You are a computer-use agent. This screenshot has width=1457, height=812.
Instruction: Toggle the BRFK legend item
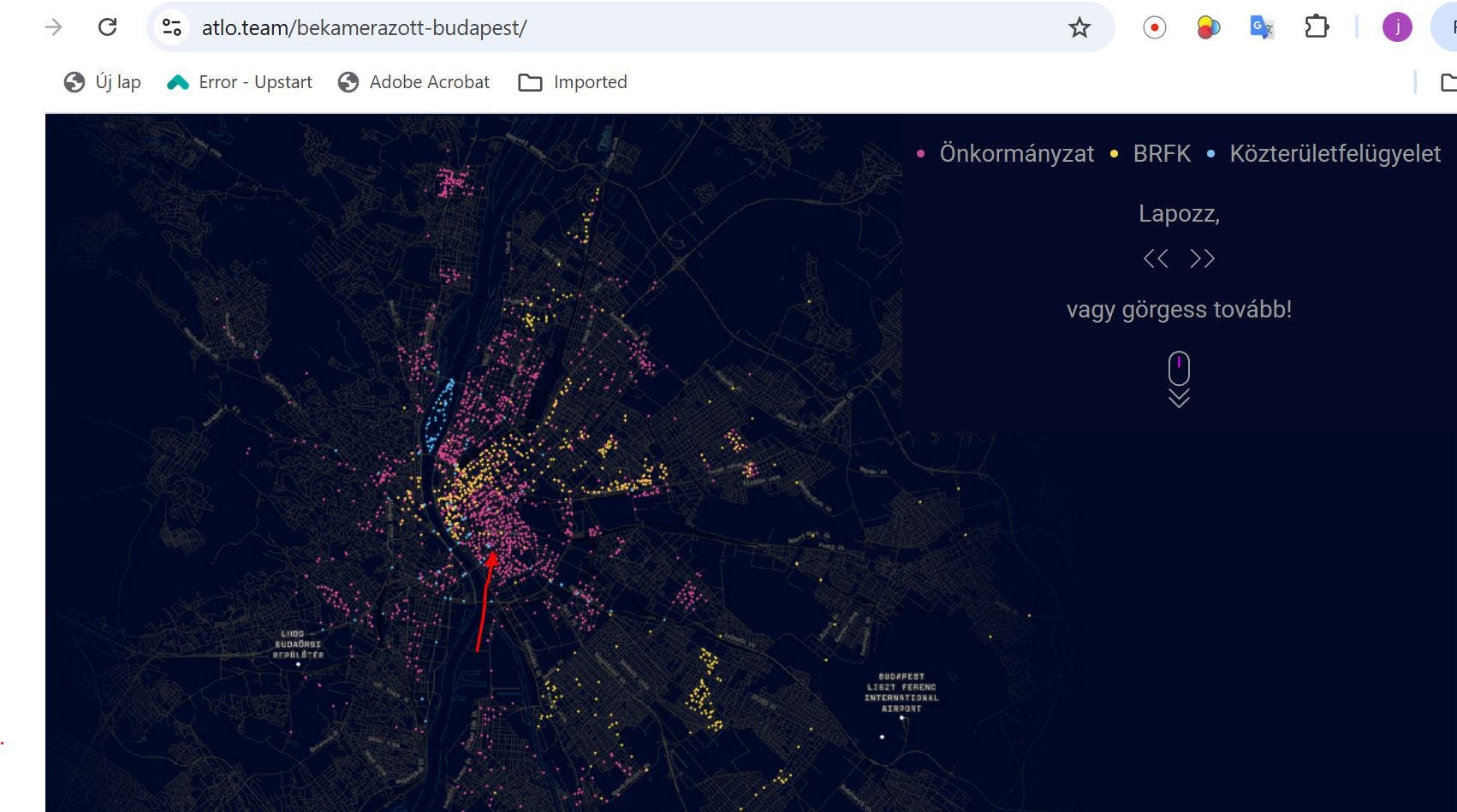tap(1161, 154)
